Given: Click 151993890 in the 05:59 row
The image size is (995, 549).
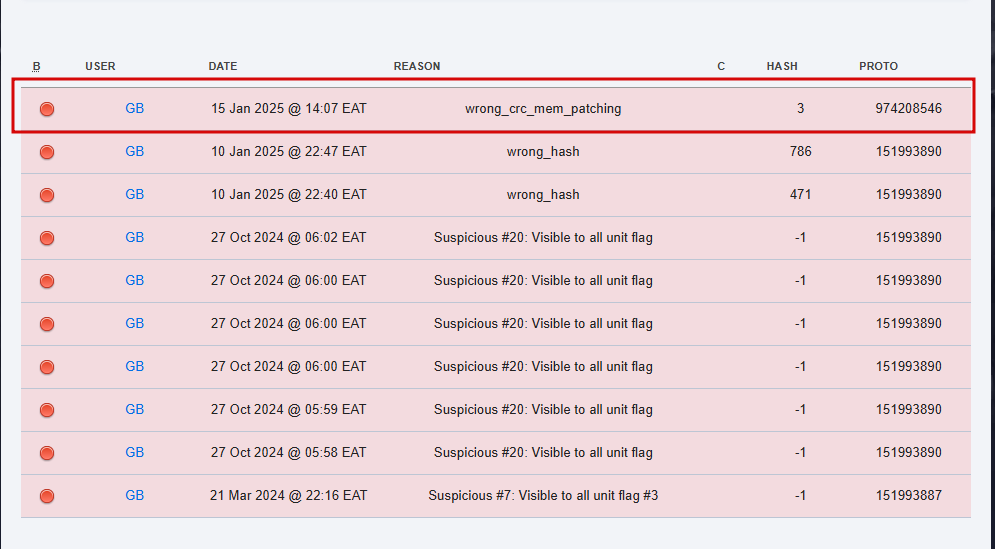Looking at the screenshot, I should [909, 409].
